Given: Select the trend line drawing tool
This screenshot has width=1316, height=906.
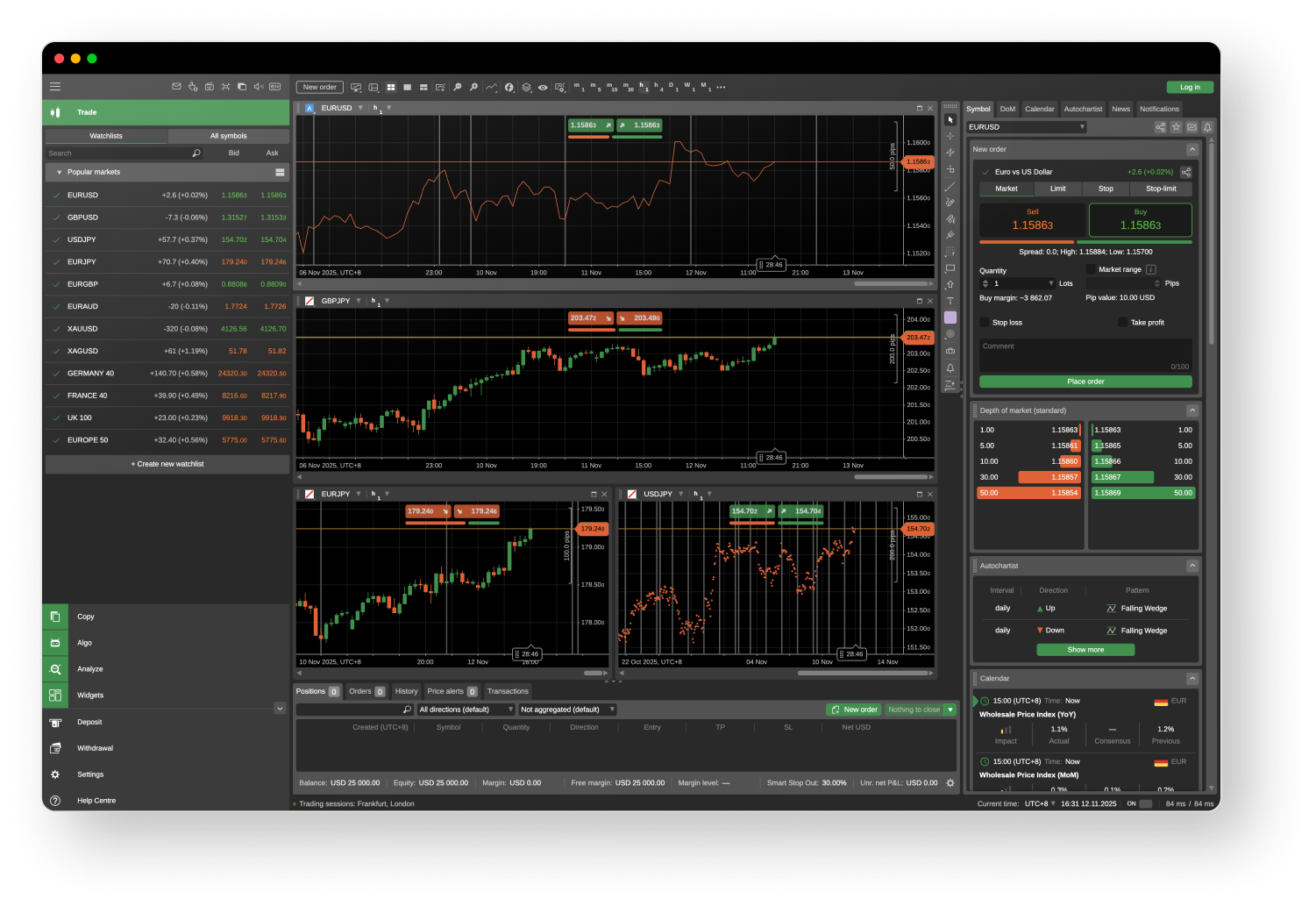Looking at the screenshot, I should tap(950, 186).
